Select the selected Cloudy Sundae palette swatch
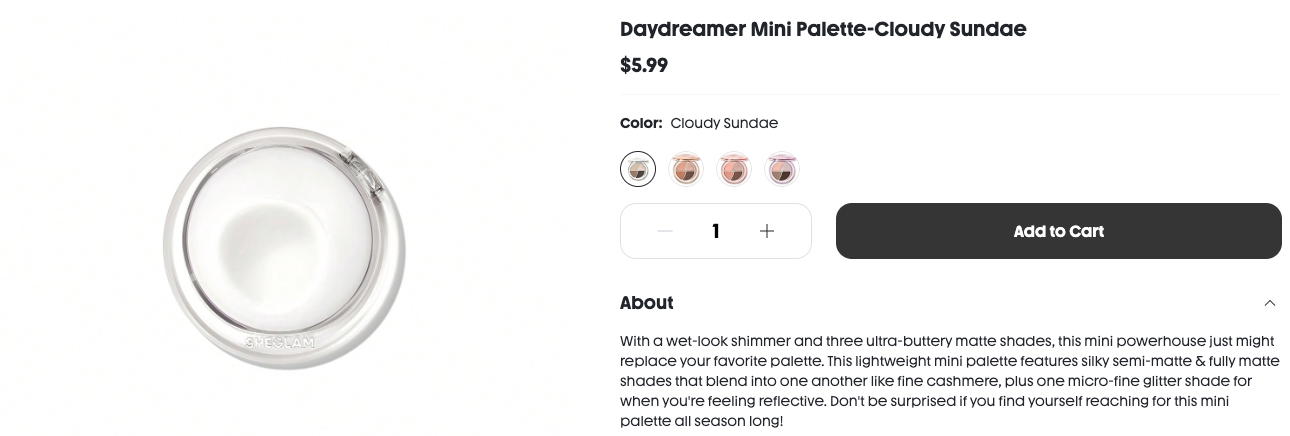1290x436 pixels. click(638, 169)
